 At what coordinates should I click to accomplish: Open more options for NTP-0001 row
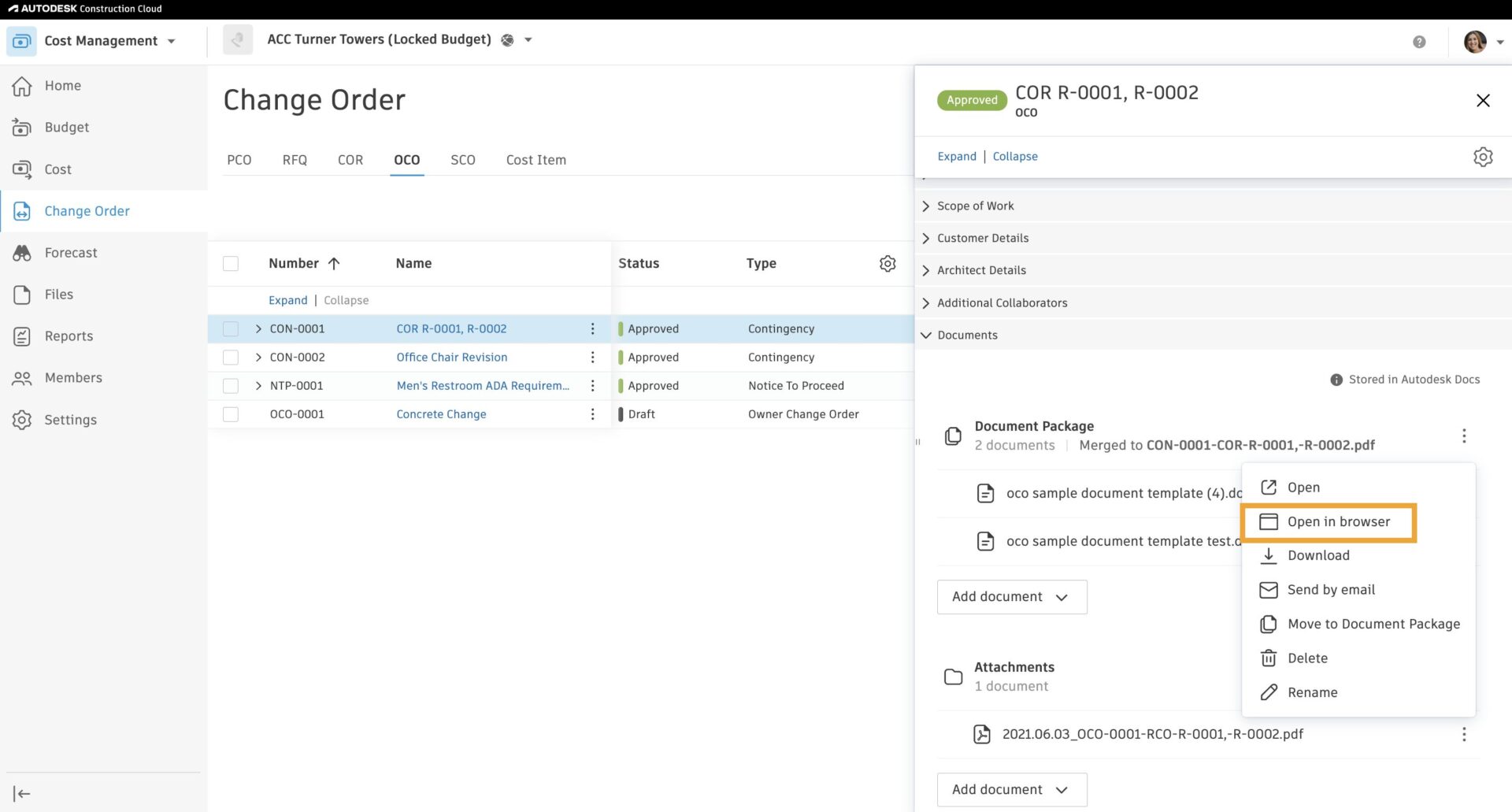pyautogui.click(x=593, y=386)
